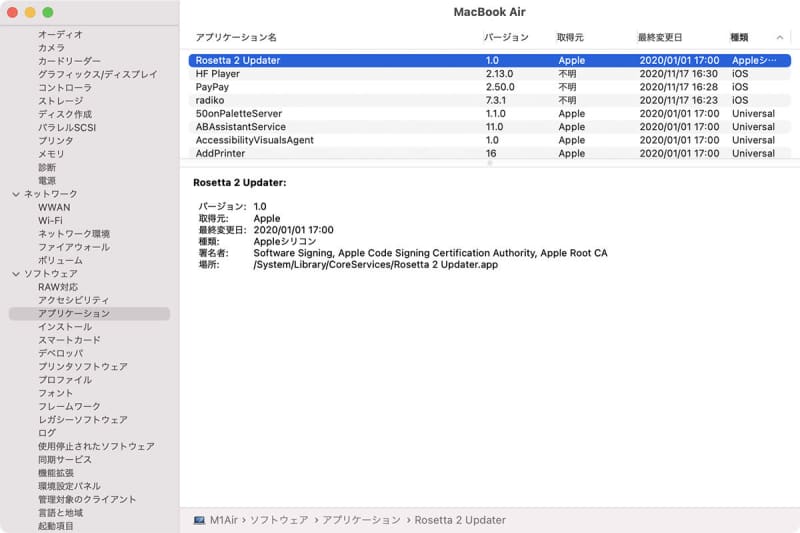The height and width of the screenshot is (533, 800).
Task: Open ログ in the sidebar
Action: 47,433
